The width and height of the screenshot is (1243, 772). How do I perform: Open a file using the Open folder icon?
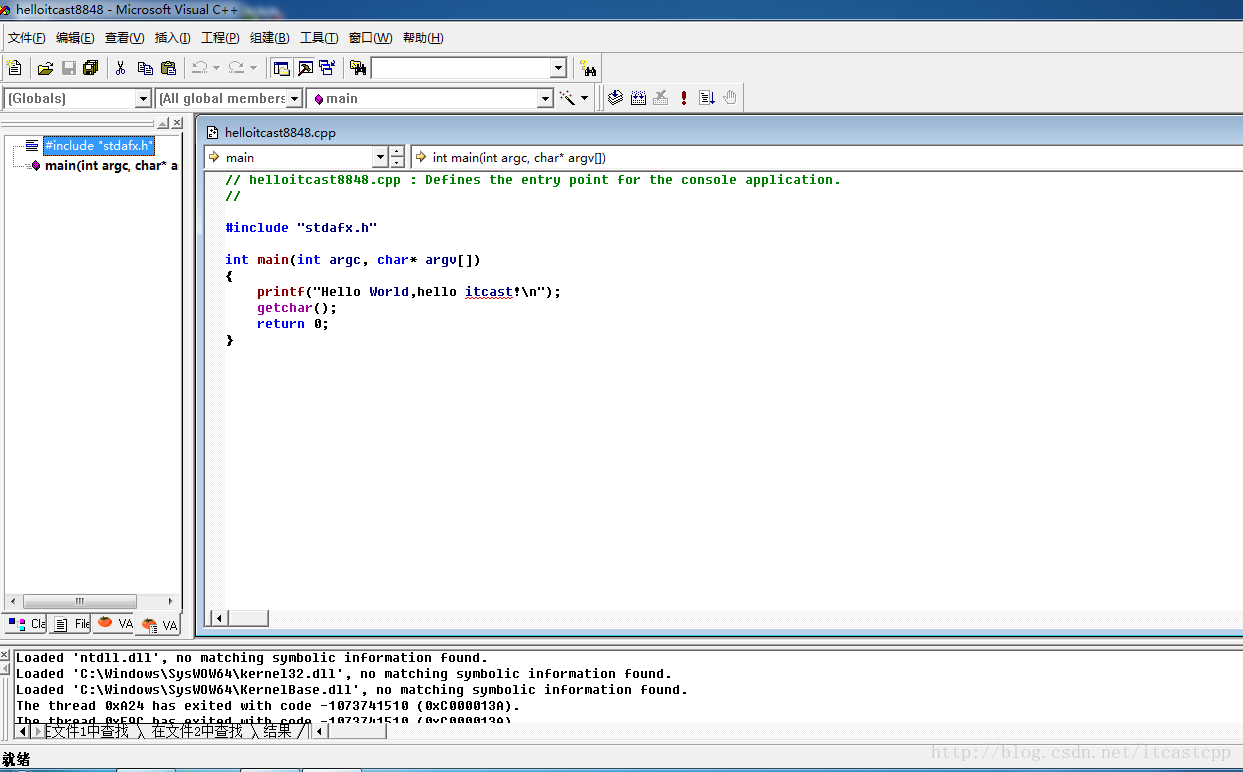(46, 67)
